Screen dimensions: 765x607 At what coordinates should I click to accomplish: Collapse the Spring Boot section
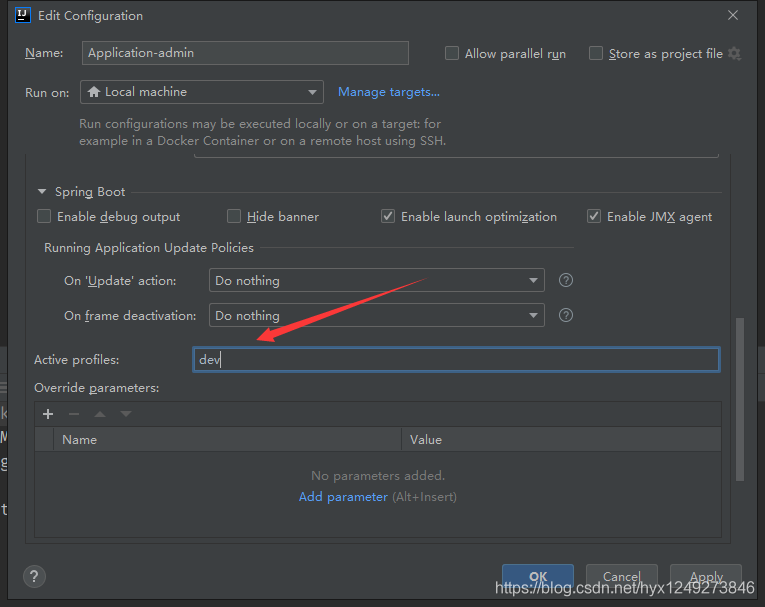(x=42, y=192)
